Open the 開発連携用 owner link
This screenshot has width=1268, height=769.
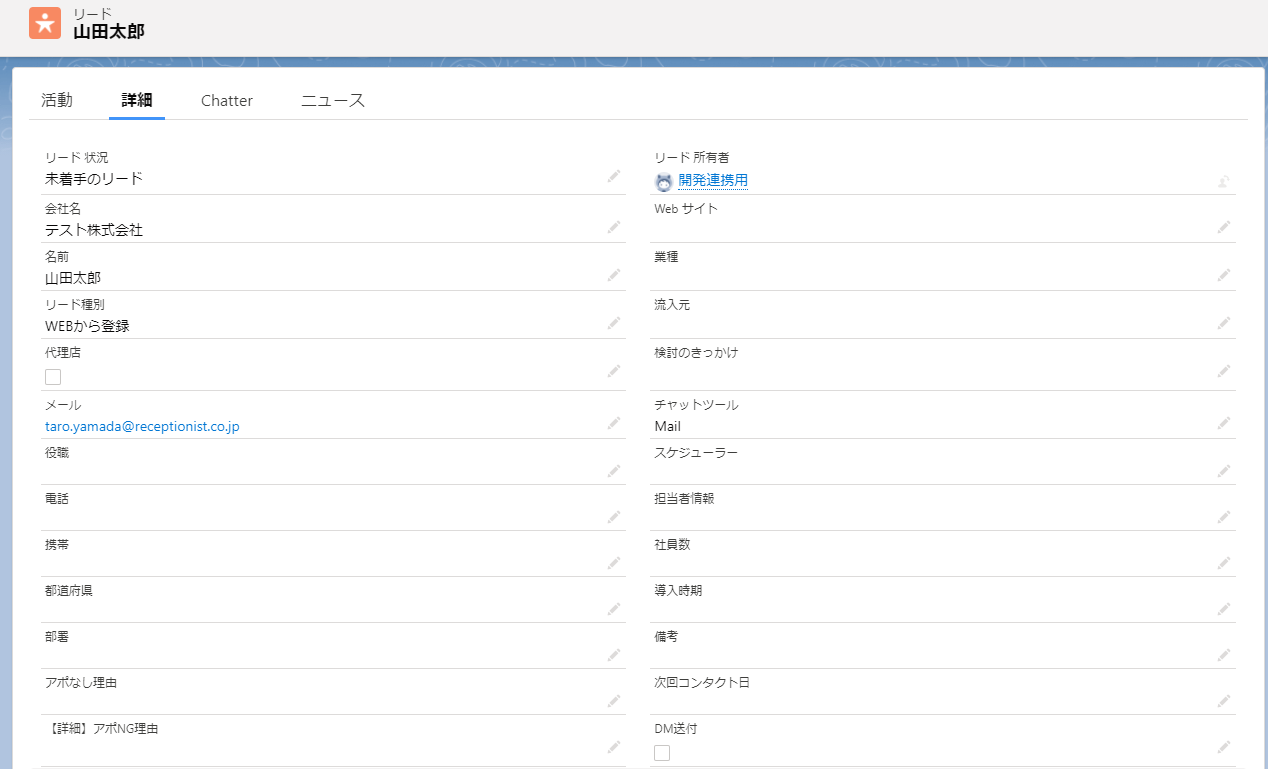click(x=713, y=181)
